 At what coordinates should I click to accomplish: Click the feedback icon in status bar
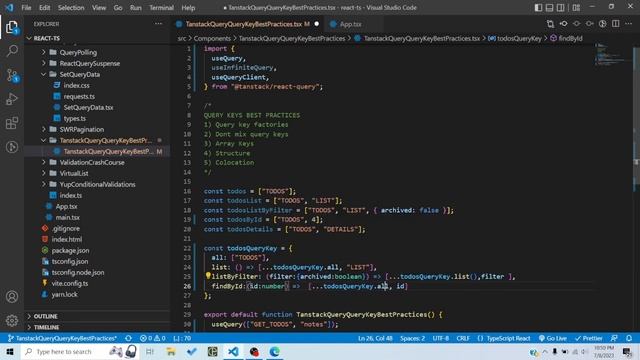click(614, 338)
